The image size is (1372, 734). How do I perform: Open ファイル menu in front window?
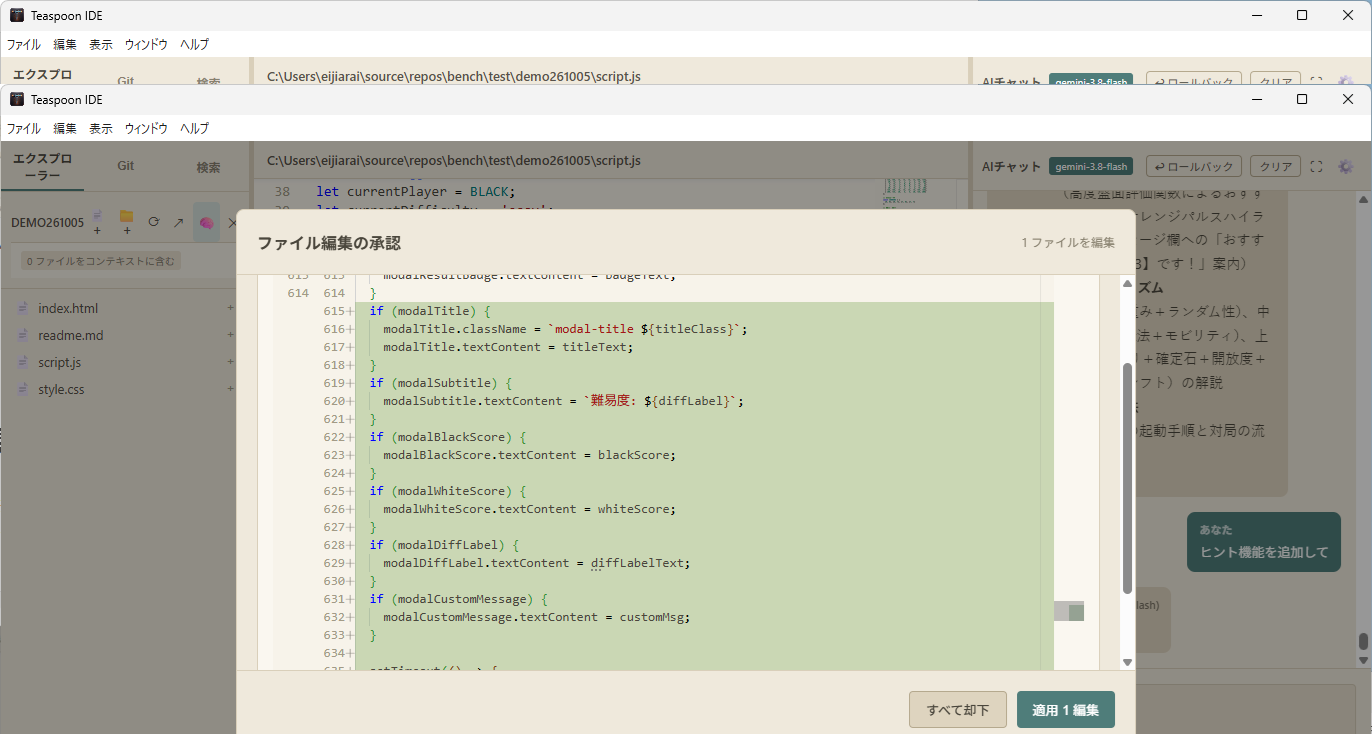[x=24, y=128]
